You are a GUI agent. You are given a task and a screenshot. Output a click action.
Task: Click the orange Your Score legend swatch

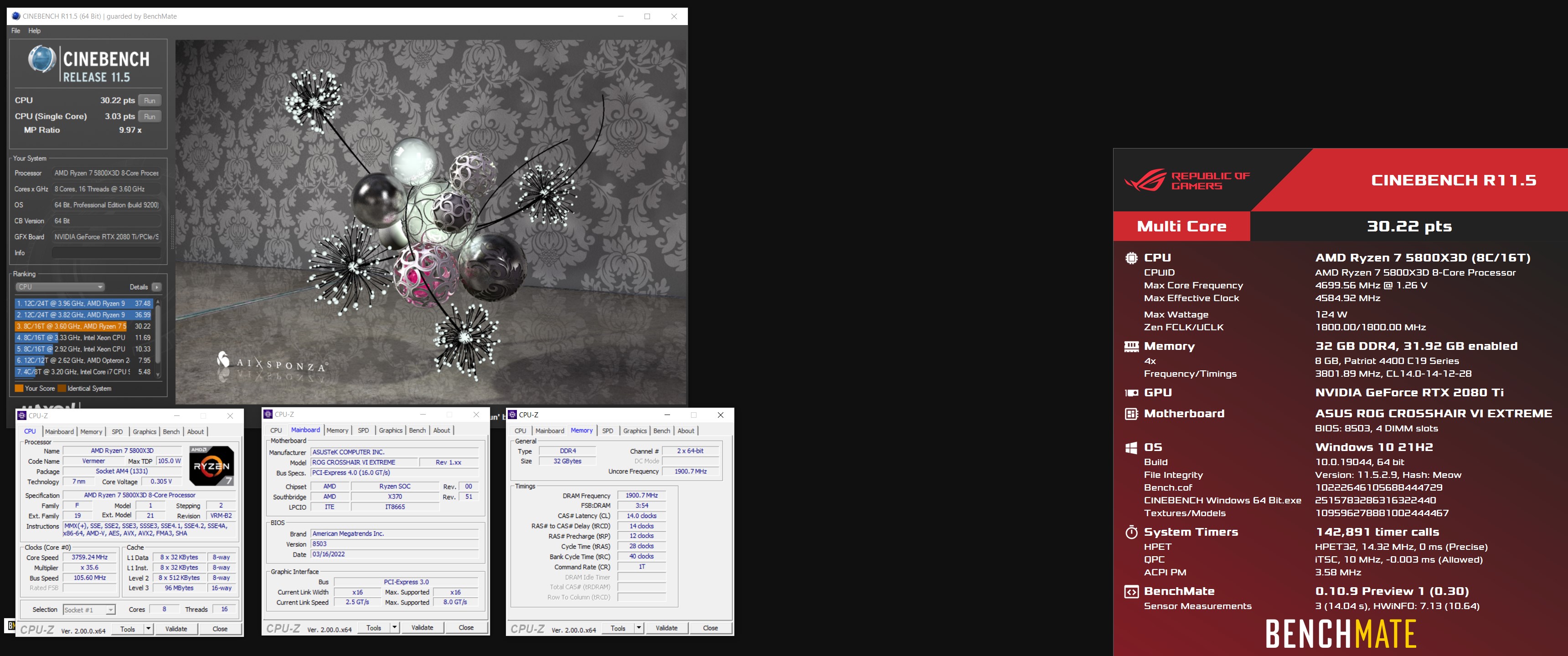coord(19,388)
